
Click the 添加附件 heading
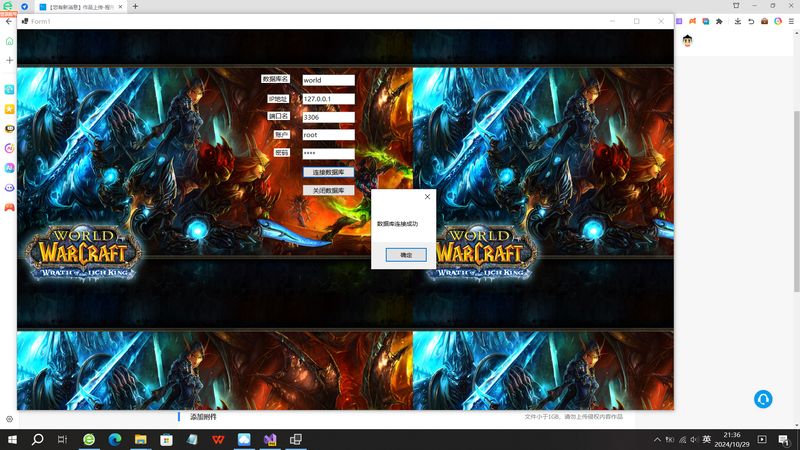[x=203, y=417]
